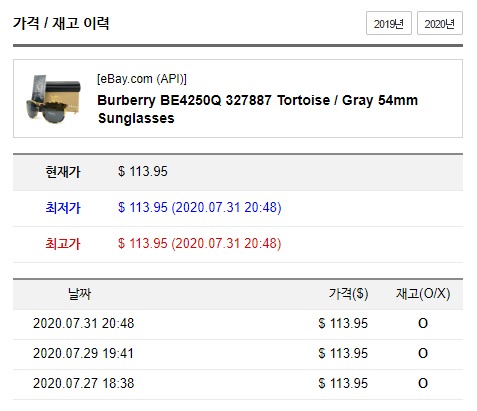Click the 날짜 column header
Viewport: 477px width, 411px height.
pyautogui.click(x=79, y=294)
